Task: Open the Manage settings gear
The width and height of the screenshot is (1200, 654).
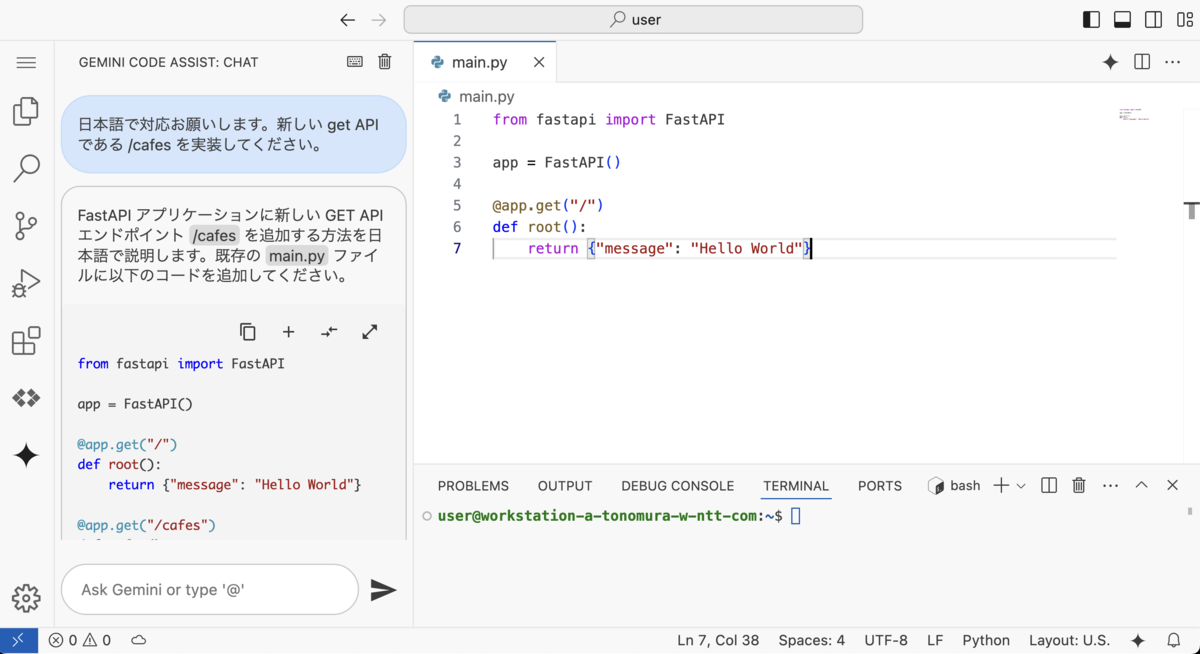Action: [x=26, y=598]
